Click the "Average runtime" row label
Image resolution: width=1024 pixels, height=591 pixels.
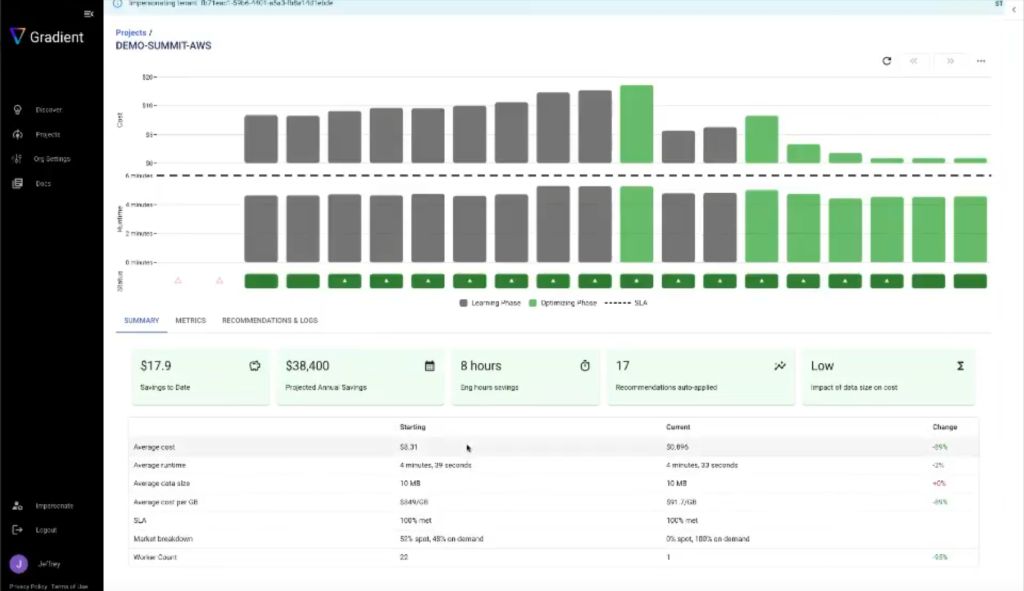159,466
